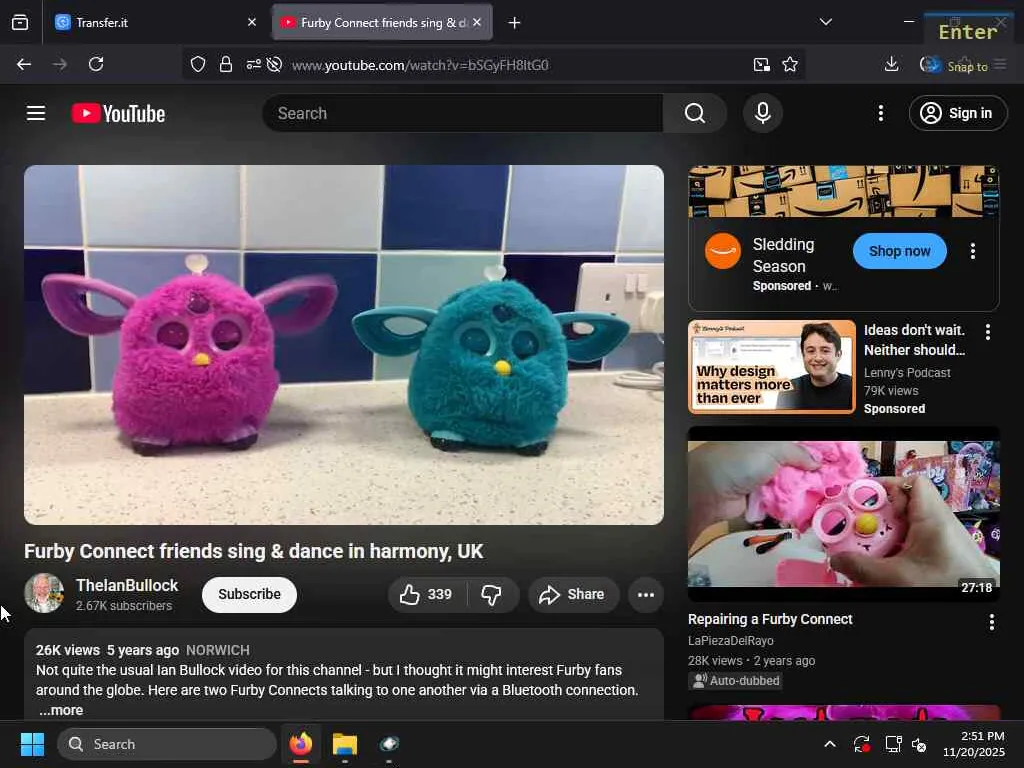Bookmark this page with the star
Viewport: 1024px width, 768px height.
pyautogui.click(x=790, y=64)
